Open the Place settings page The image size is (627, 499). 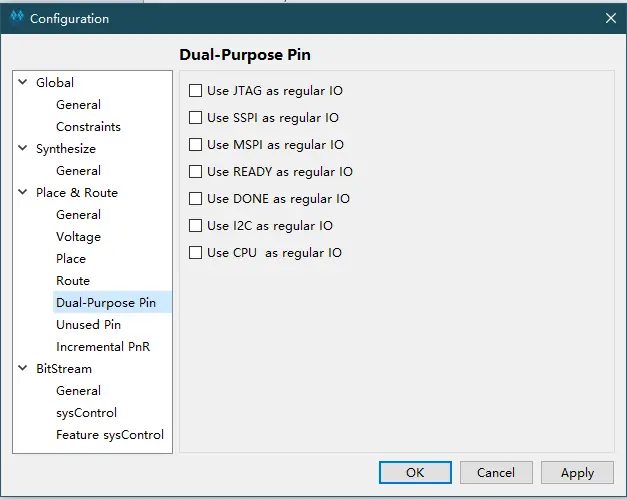(71, 259)
